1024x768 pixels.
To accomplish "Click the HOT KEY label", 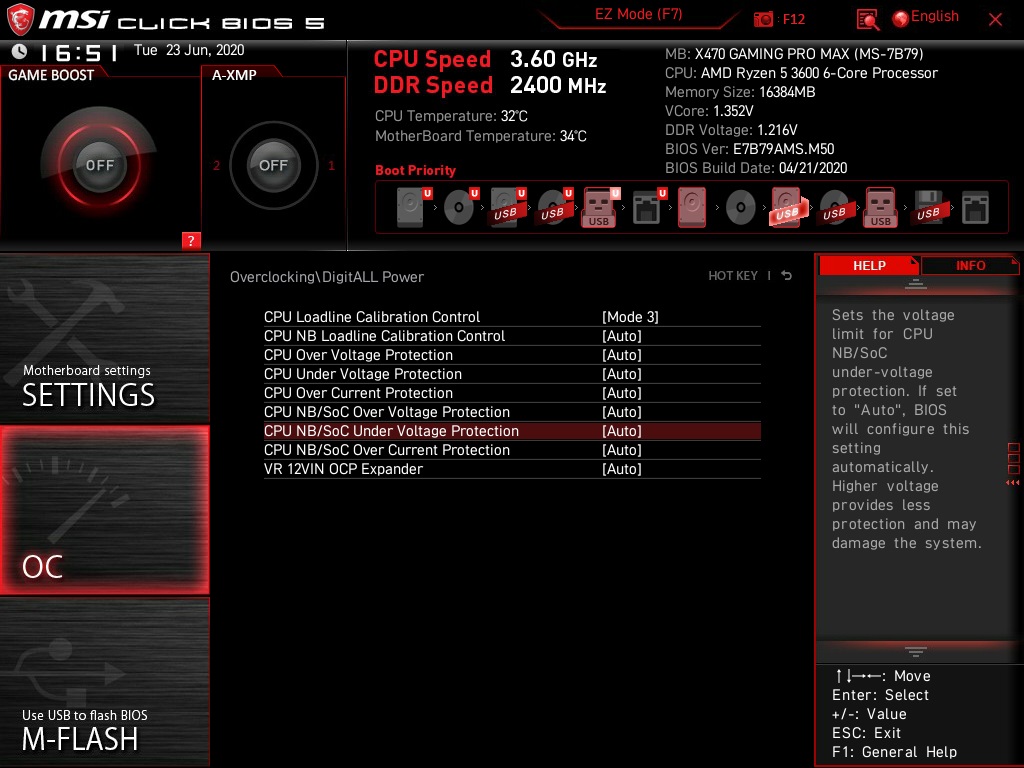I will click(x=733, y=276).
